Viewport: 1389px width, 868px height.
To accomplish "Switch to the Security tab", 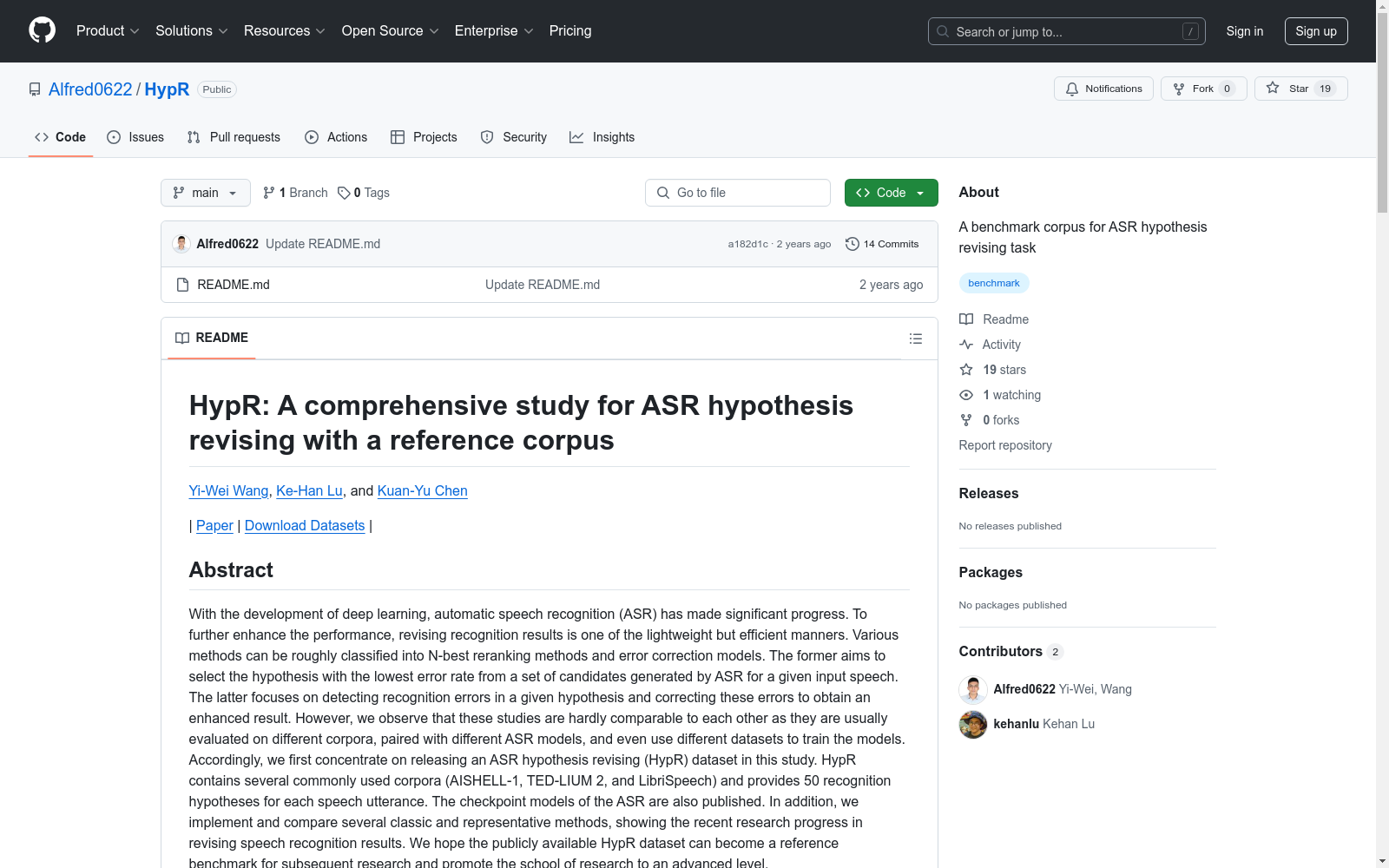I will click(x=514, y=137).
